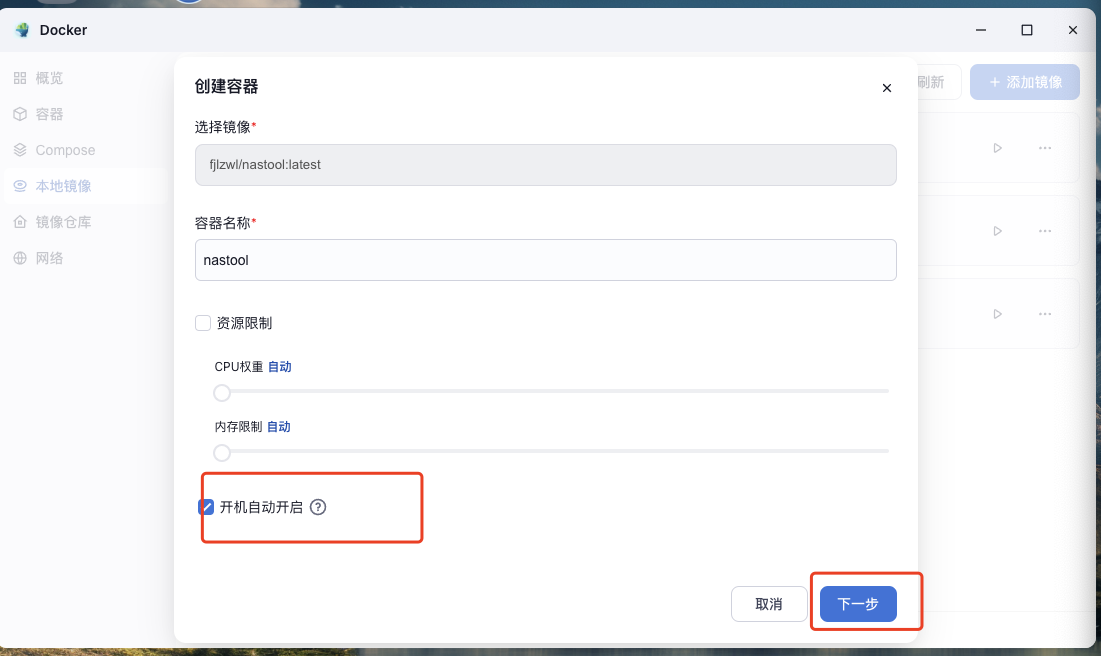Click the 镜像仓库 house icon
Viewport: 1101px width, 656px height.
point(20,222)
